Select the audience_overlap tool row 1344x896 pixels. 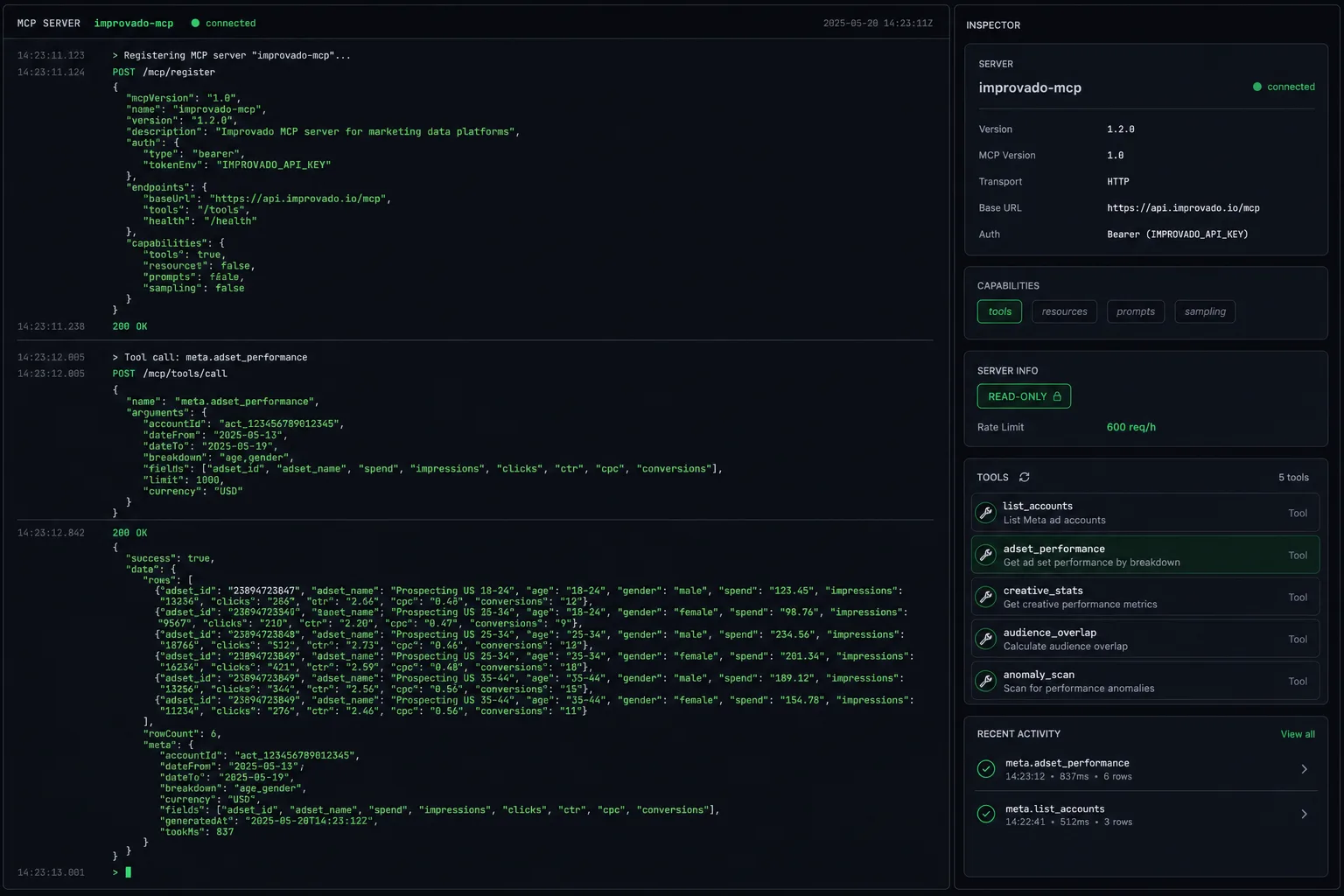coord(1145,639)
